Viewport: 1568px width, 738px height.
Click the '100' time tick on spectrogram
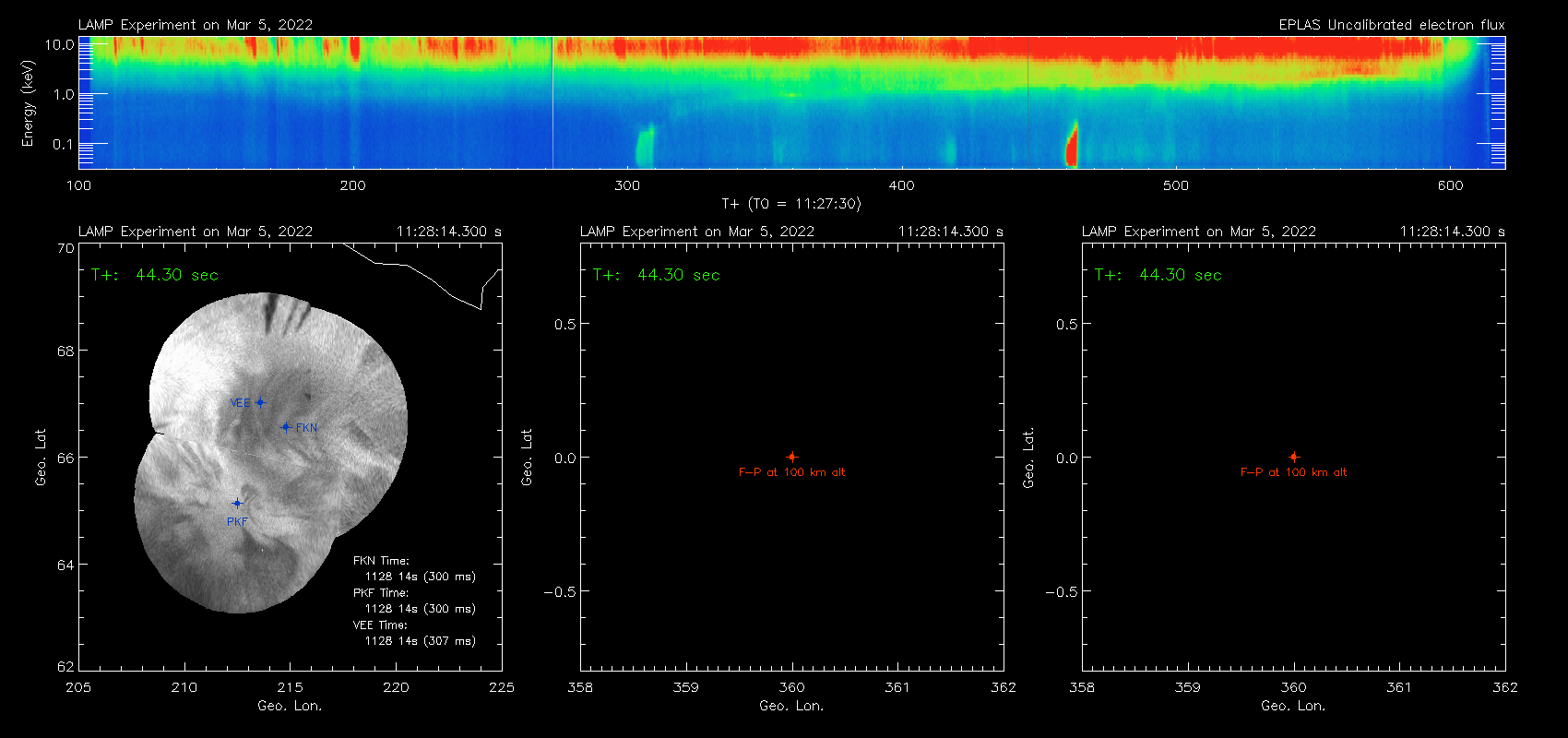click(78, 185)
